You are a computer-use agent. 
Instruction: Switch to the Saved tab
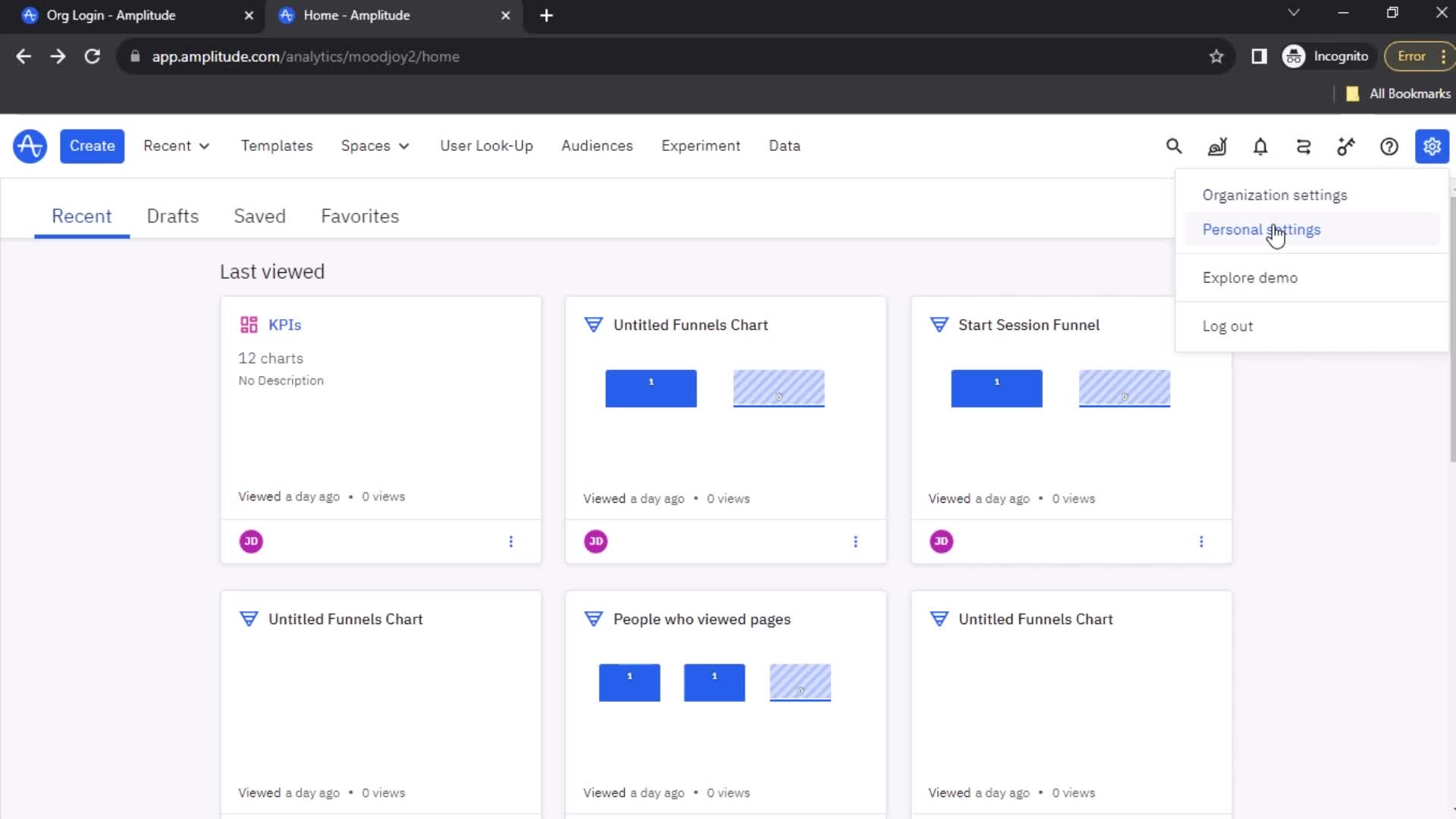tap(259, 217)
